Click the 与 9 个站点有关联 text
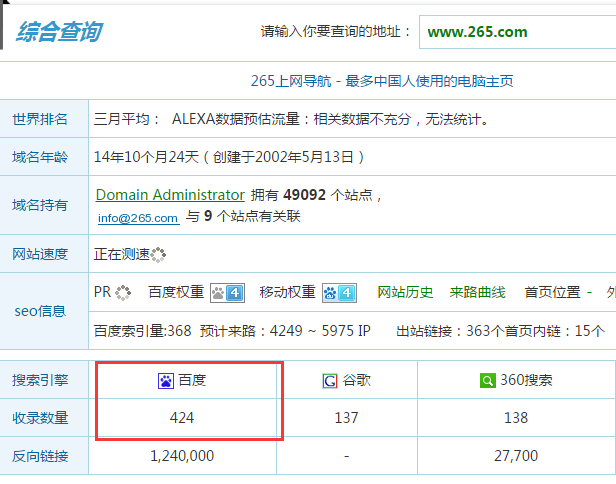 click(243, 216)
